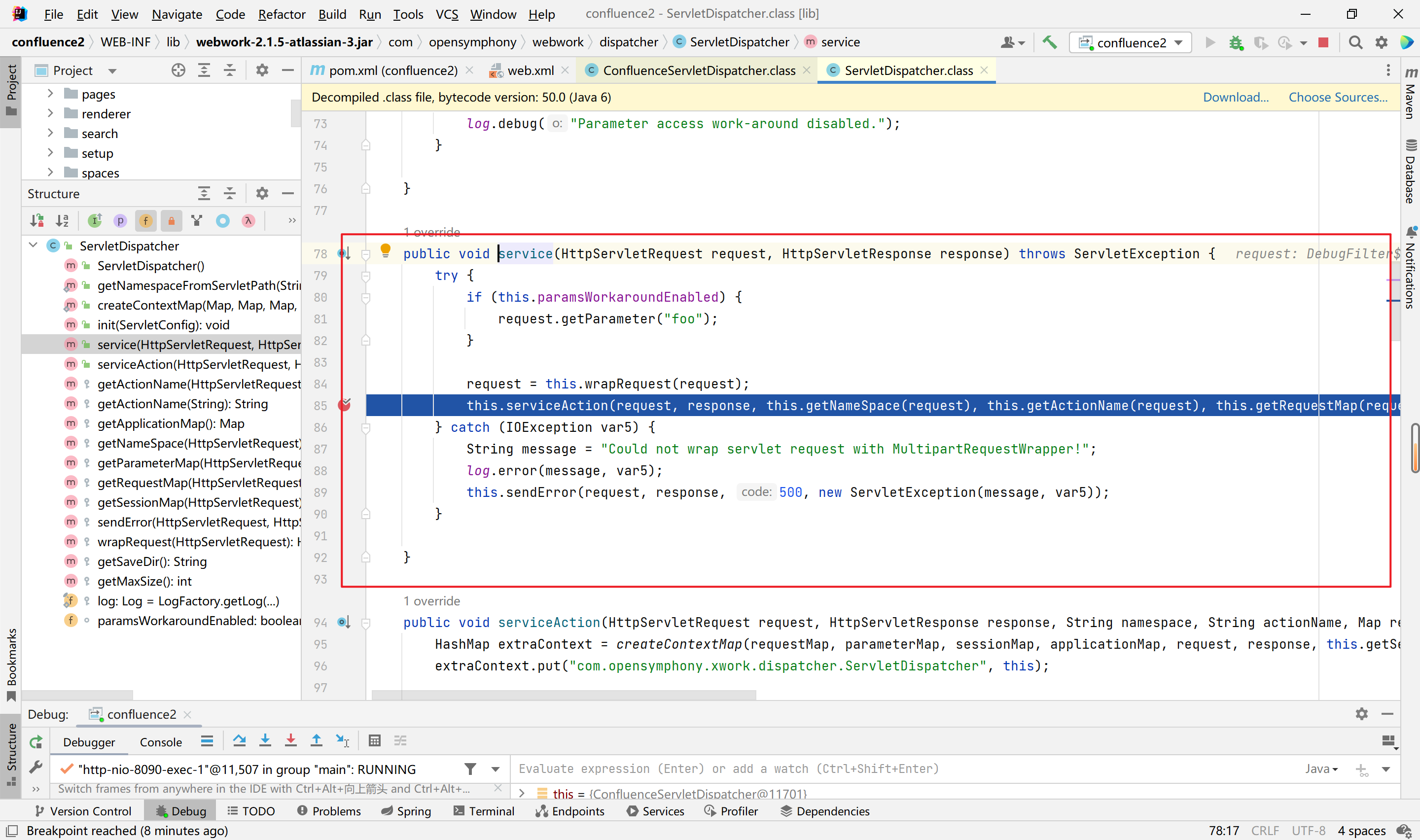Toggle show anonymous classes filter

(x=222, y=221)
